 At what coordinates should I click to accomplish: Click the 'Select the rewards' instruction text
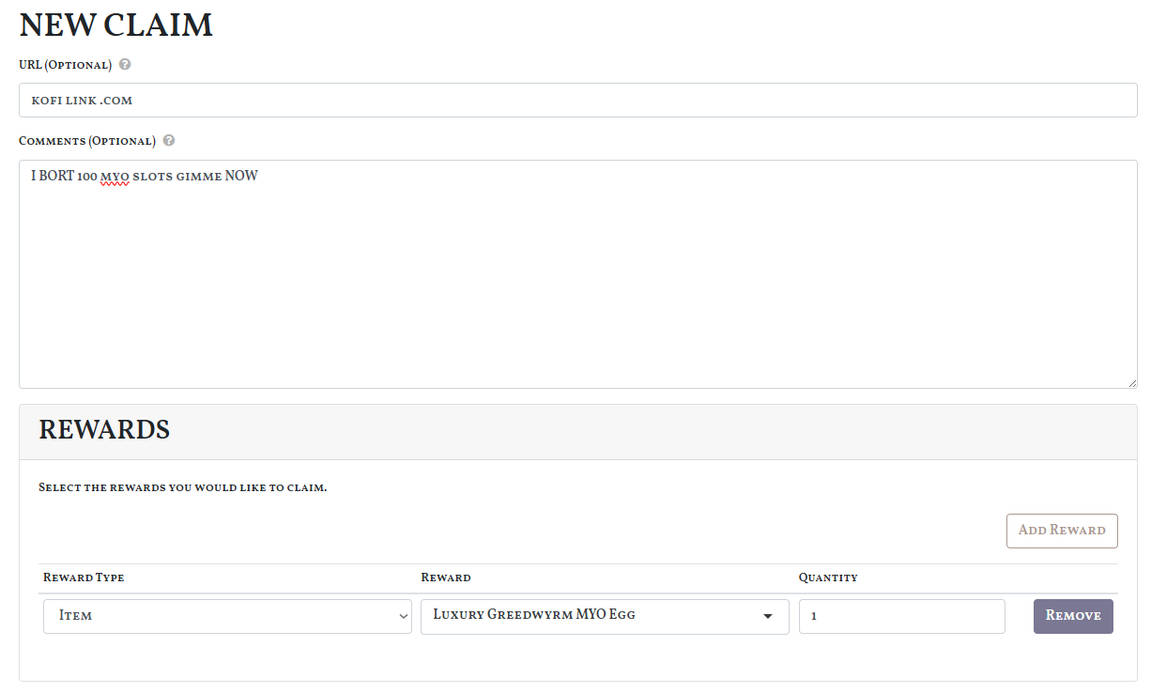pyautogui.click(x=183, y=488)
